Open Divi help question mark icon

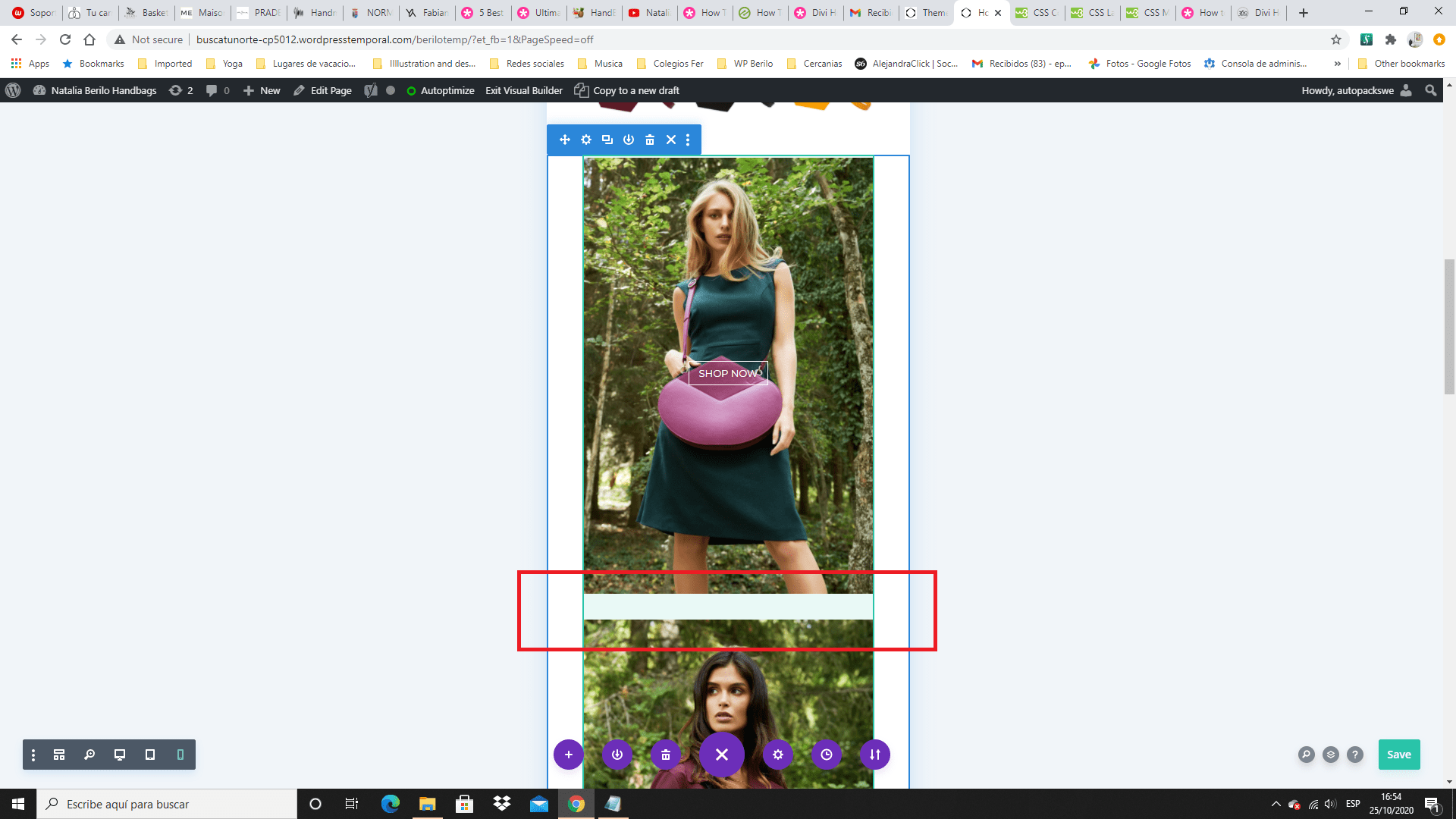click(1355, 755)
